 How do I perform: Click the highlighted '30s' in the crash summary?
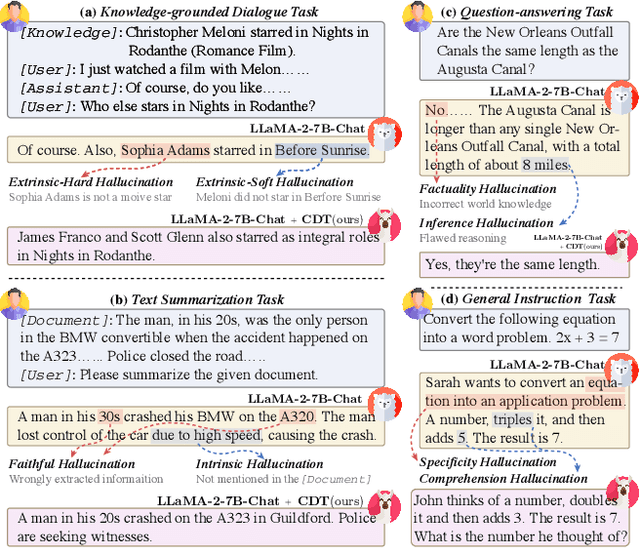click(x=110, y=417)
